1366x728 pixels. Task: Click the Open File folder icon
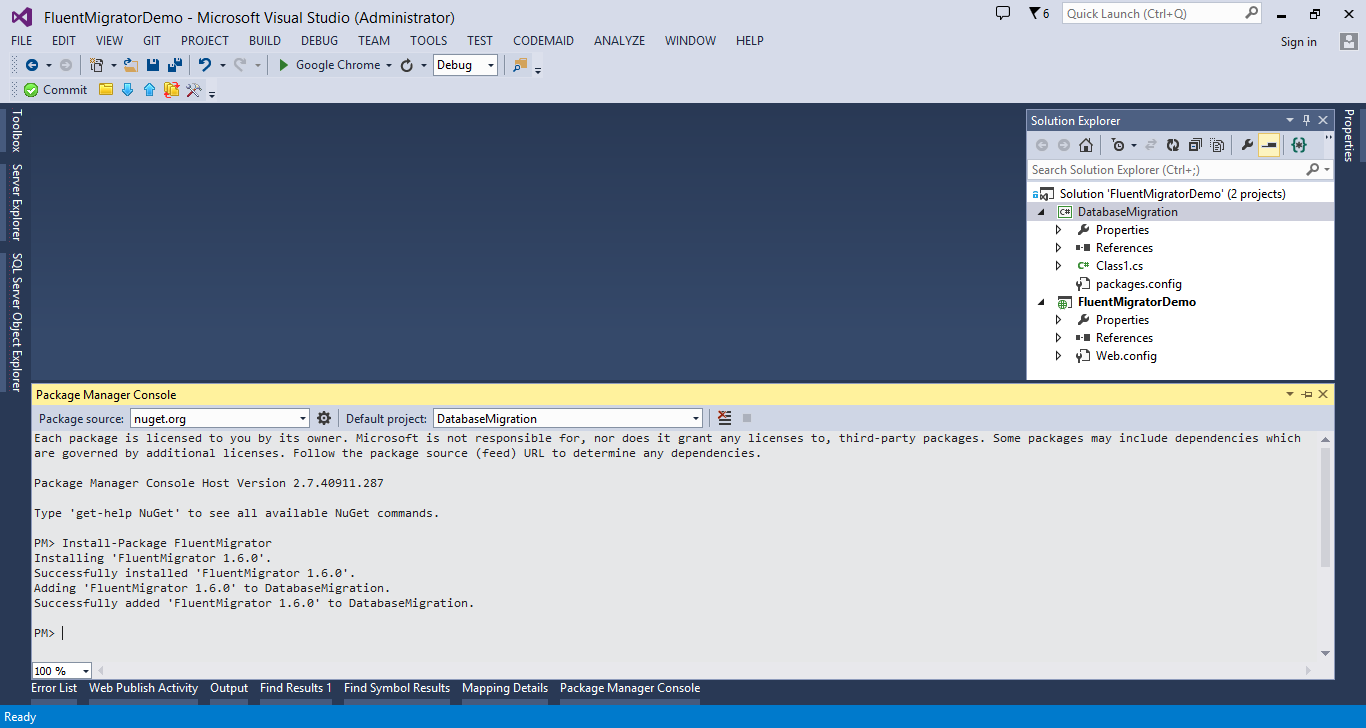pos(130,65)
